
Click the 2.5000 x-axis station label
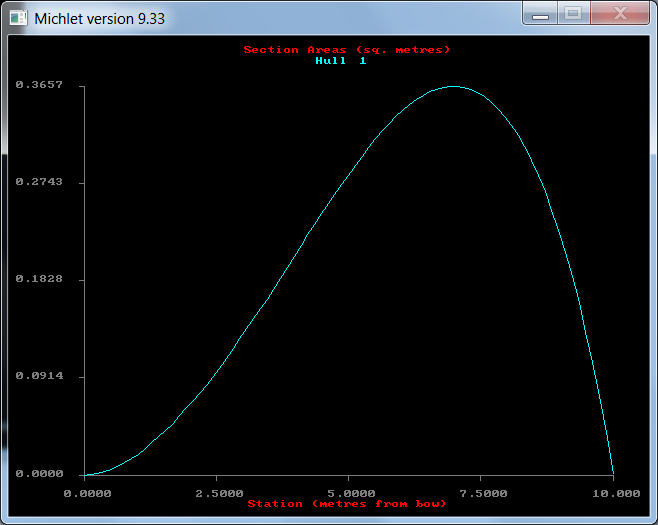tap(218, 493)
